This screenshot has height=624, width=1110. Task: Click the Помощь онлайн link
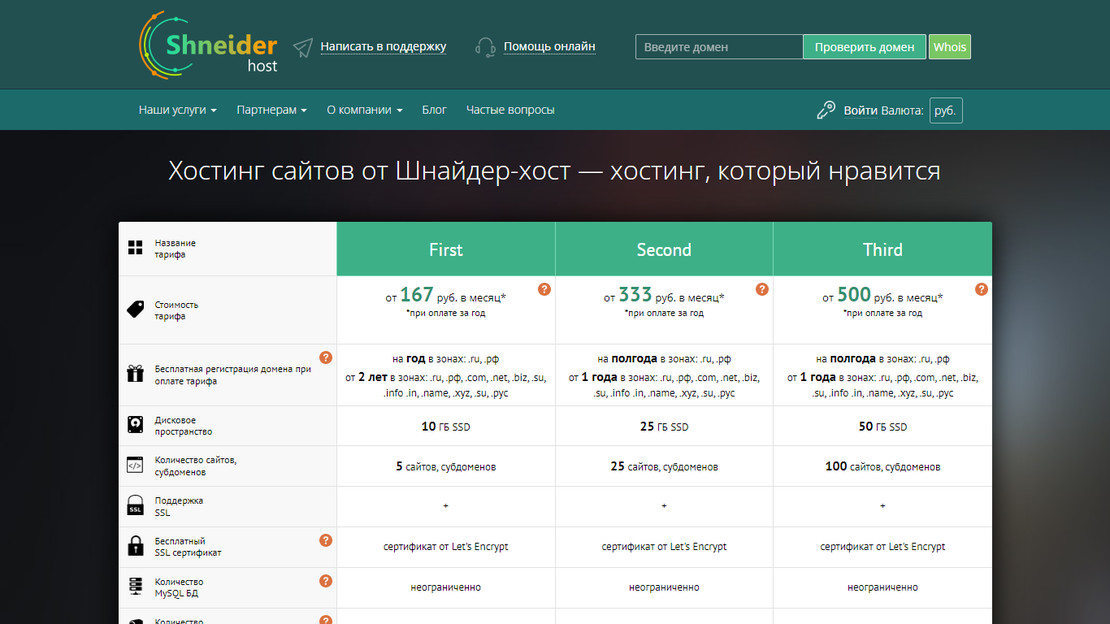point(549,47)
